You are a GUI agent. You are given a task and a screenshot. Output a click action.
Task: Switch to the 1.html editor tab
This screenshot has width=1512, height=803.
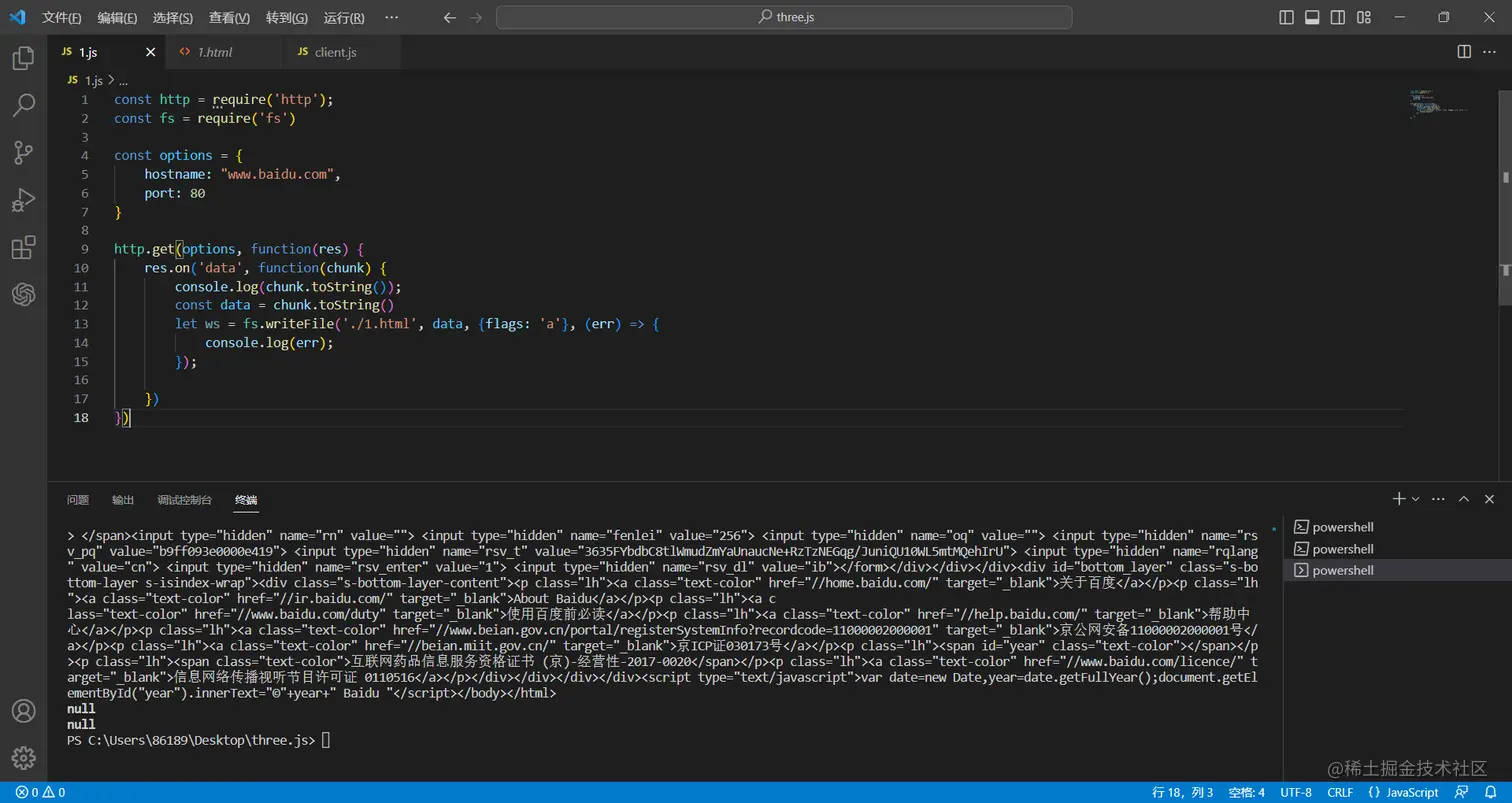224,52
